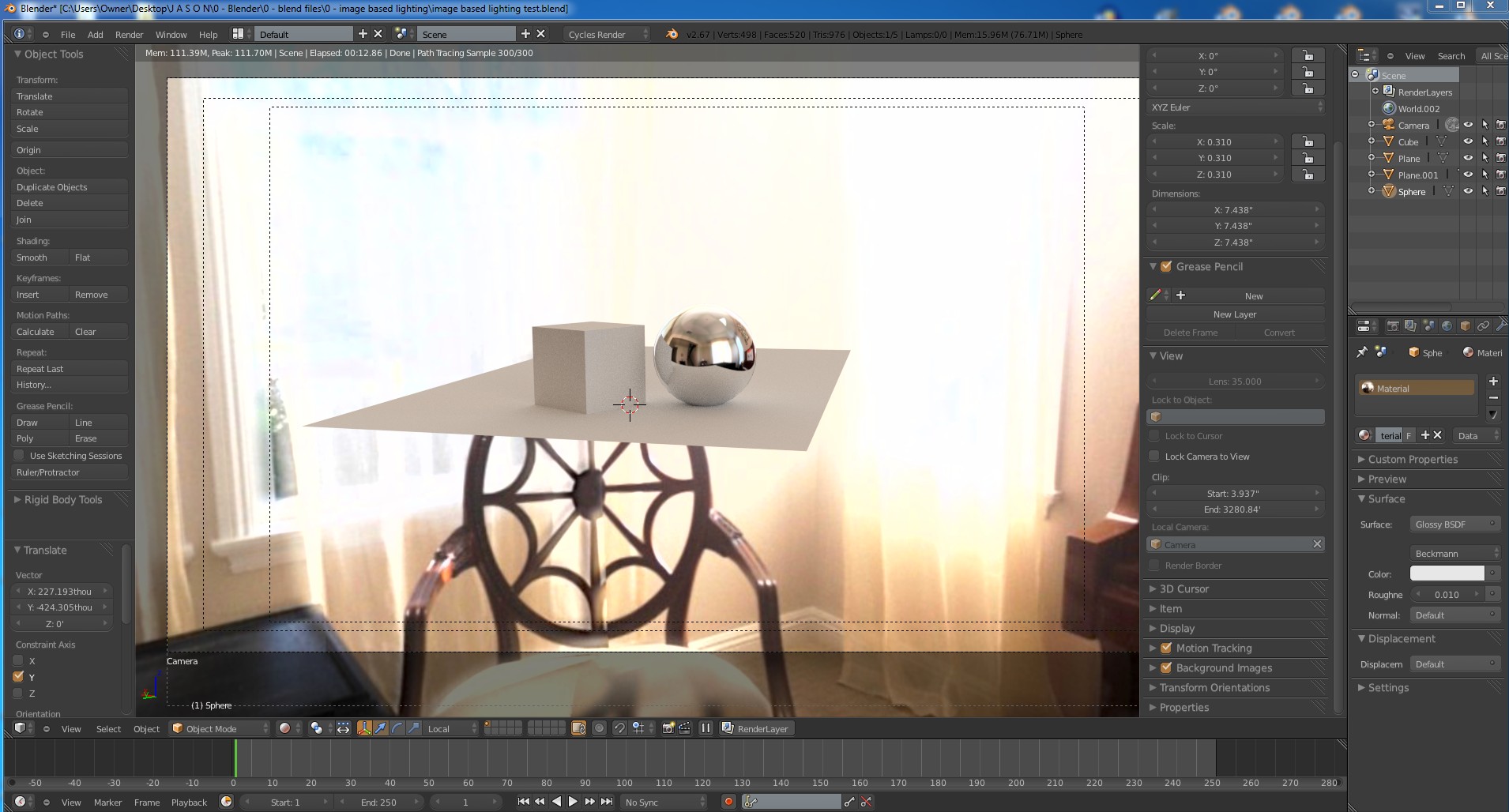Clear the Local Camera field X button

1317,544
